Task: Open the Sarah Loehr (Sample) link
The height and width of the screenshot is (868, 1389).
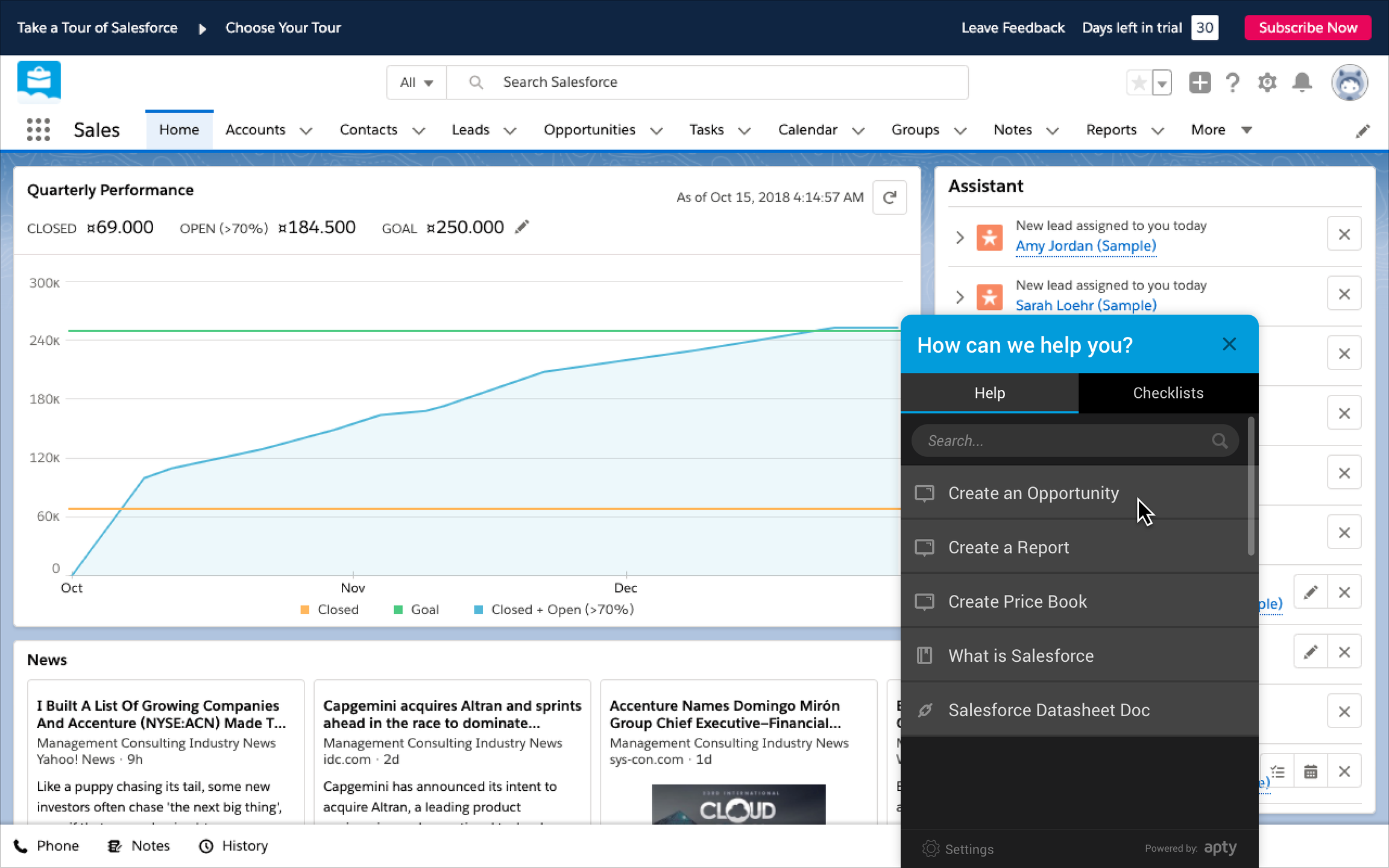Action: tap(1086, 306)
